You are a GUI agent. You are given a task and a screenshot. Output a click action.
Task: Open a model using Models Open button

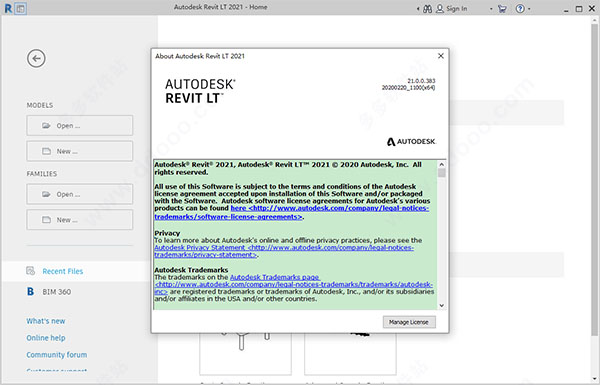[x=80, y=126]
